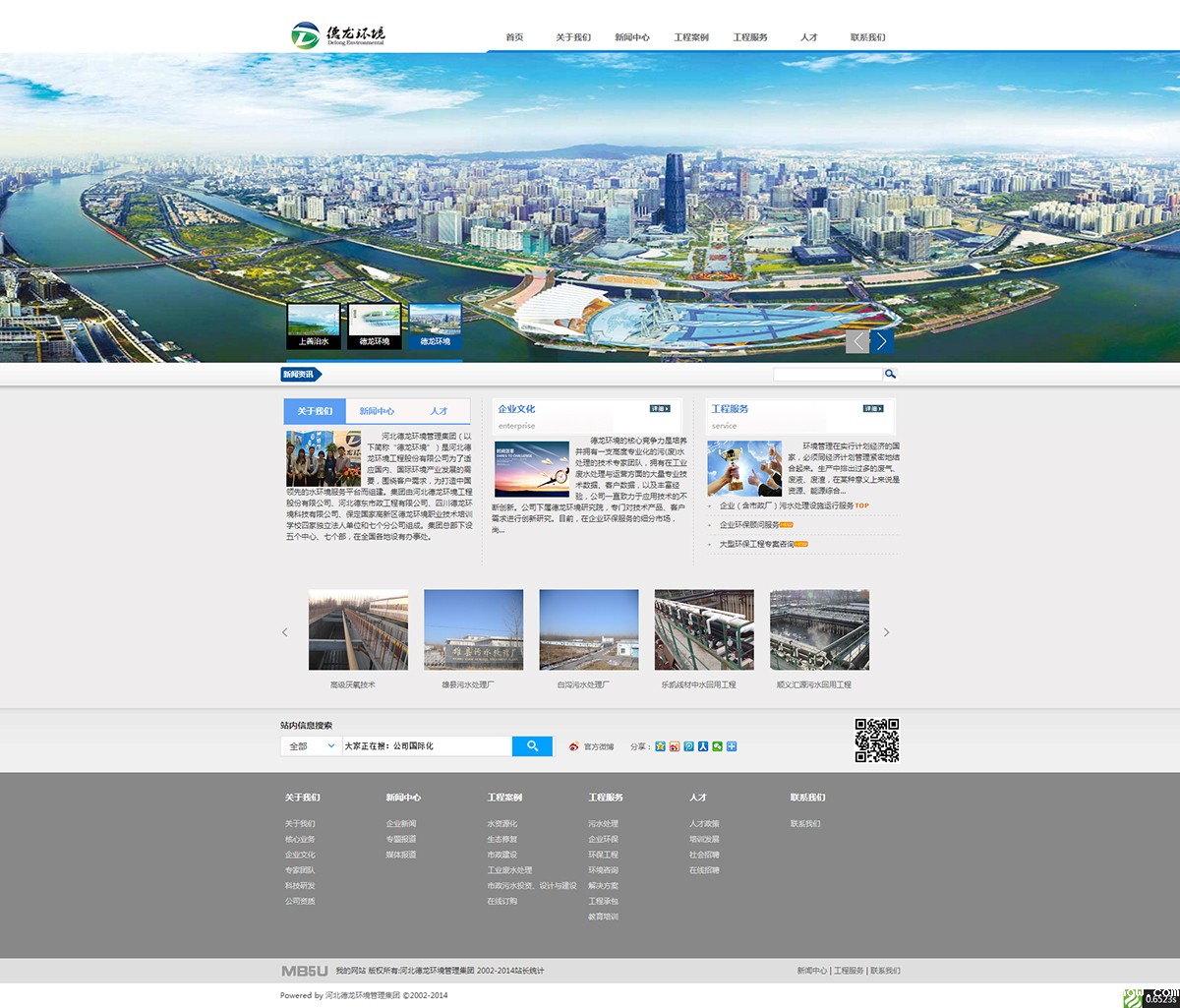Open the 雄县污水处理厂 project thumbnail
This screenshot has height=1008, width=1180.
coord(473,630)
